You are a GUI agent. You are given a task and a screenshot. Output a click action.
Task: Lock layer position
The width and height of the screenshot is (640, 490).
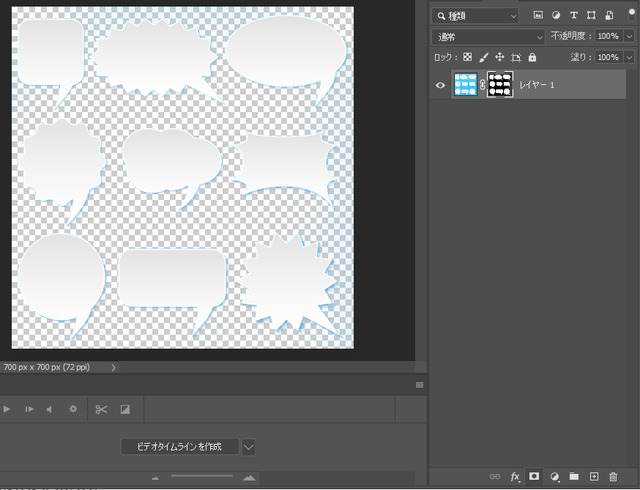tap(500, 57)
